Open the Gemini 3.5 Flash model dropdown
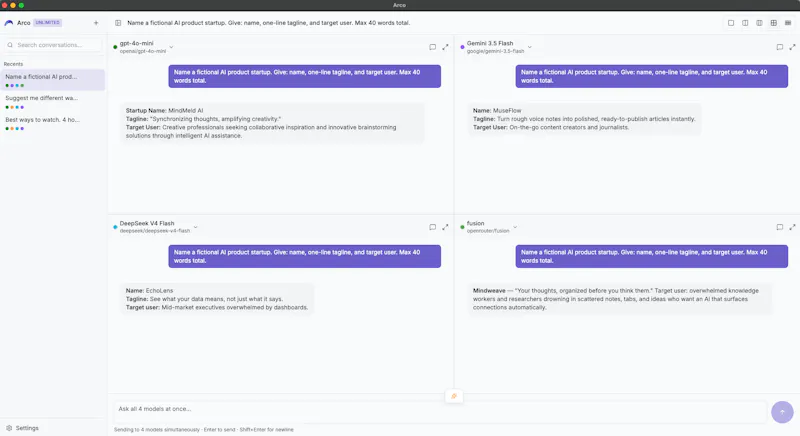Image resolution: width=800 pixels, height=436 pixels. [530, 47]
